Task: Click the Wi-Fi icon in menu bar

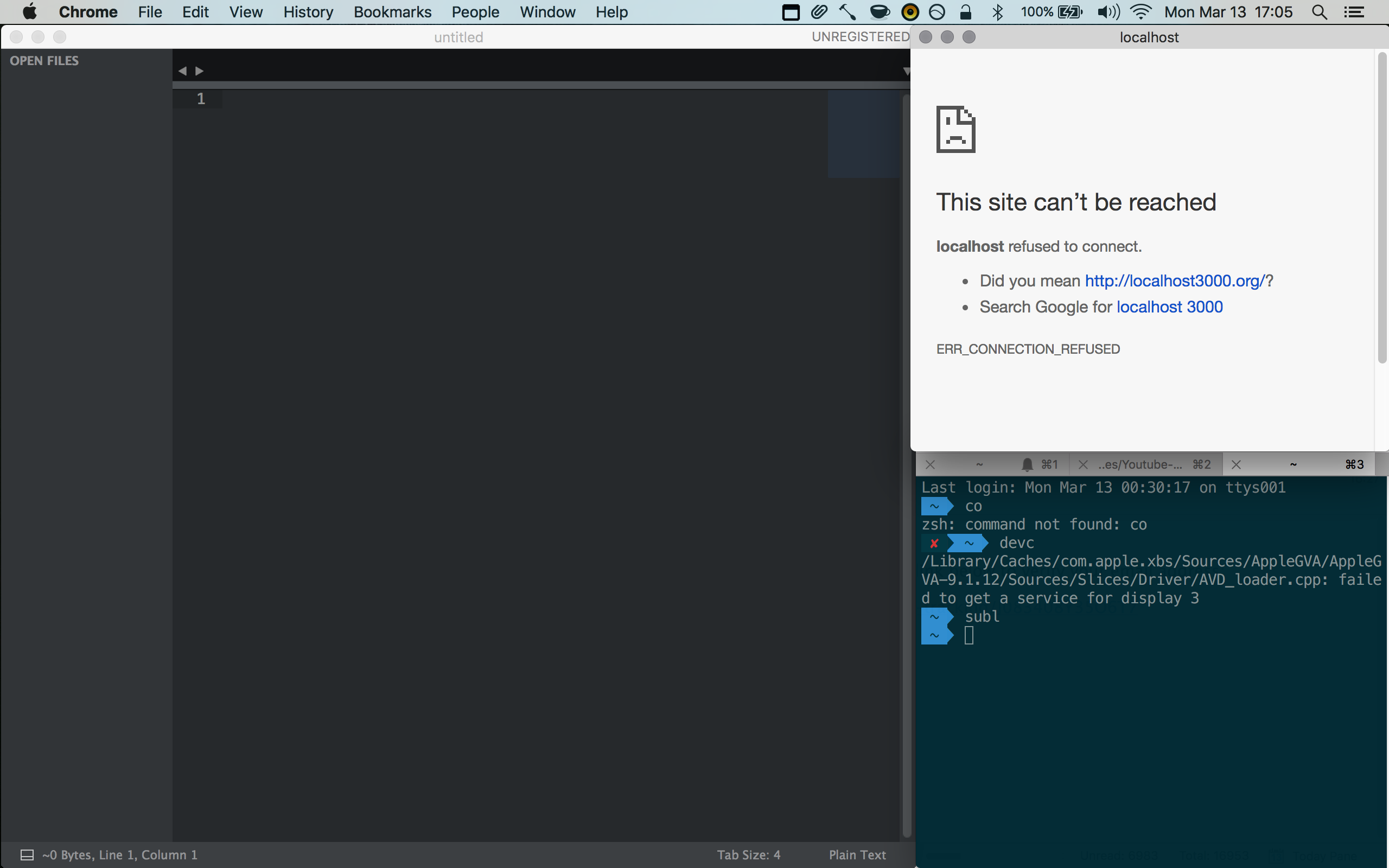Action: [1141, 12]
